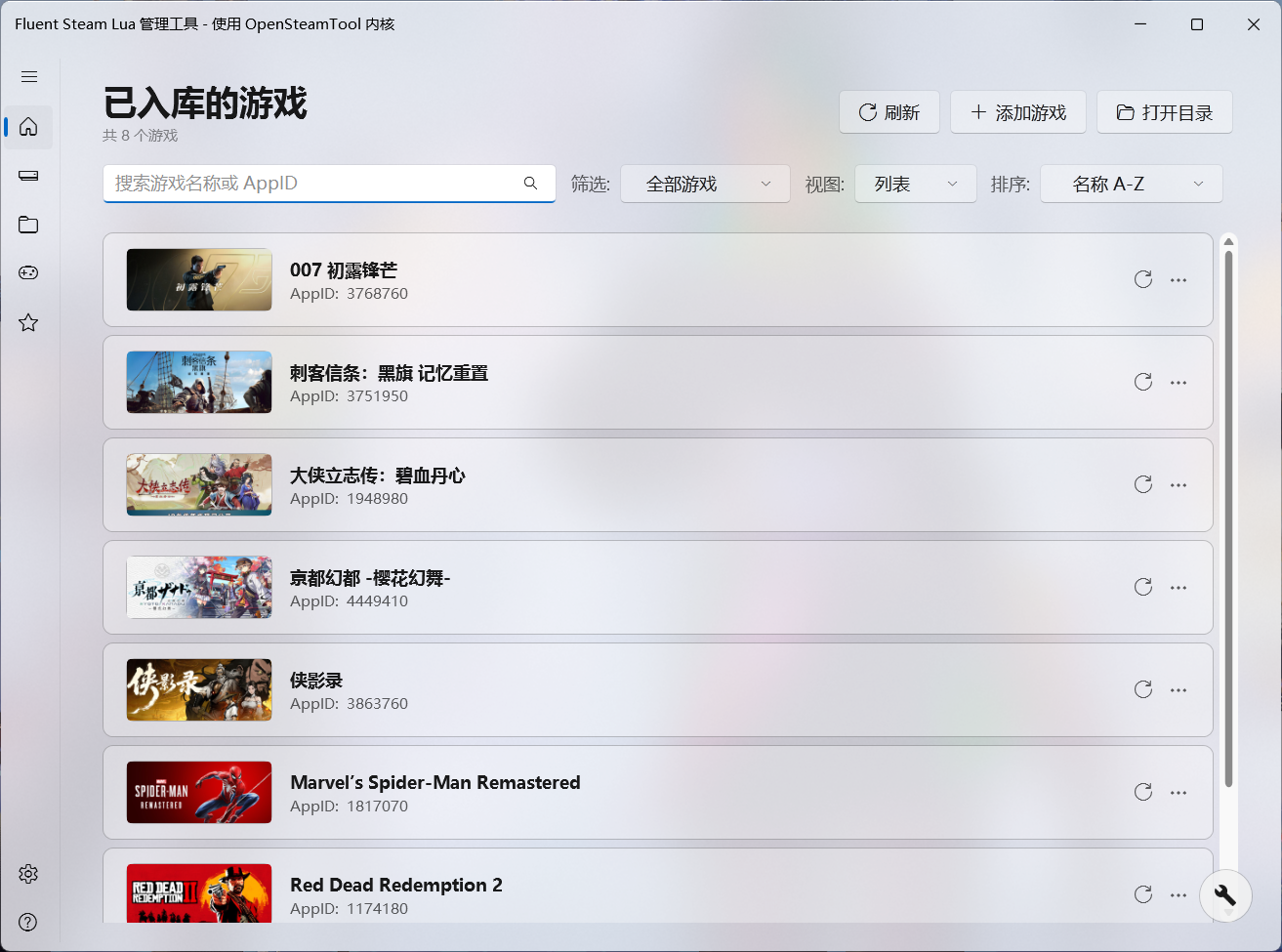Open the 筛选 全部游戏 filter dropdown
Screen dimensions: 1282x952
click(705, 184)
